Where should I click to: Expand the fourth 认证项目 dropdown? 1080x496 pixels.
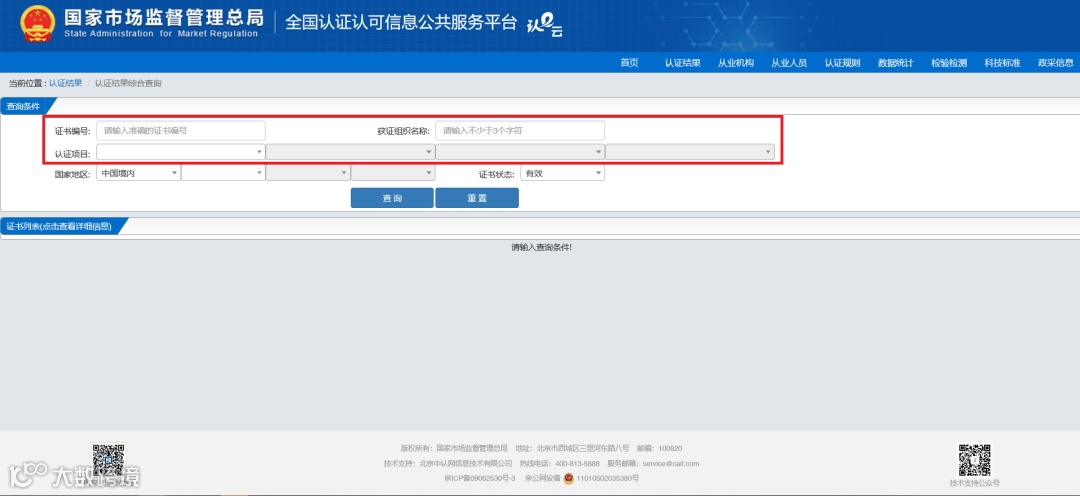(690, 152)
